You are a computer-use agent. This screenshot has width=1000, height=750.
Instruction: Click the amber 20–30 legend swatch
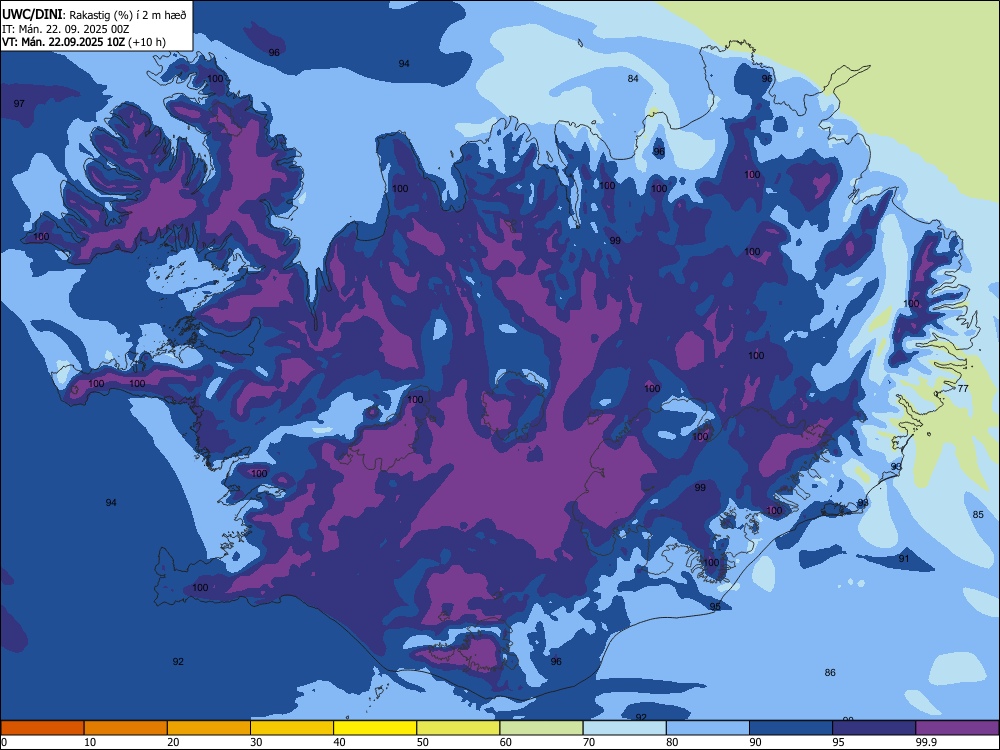[209, 728]
